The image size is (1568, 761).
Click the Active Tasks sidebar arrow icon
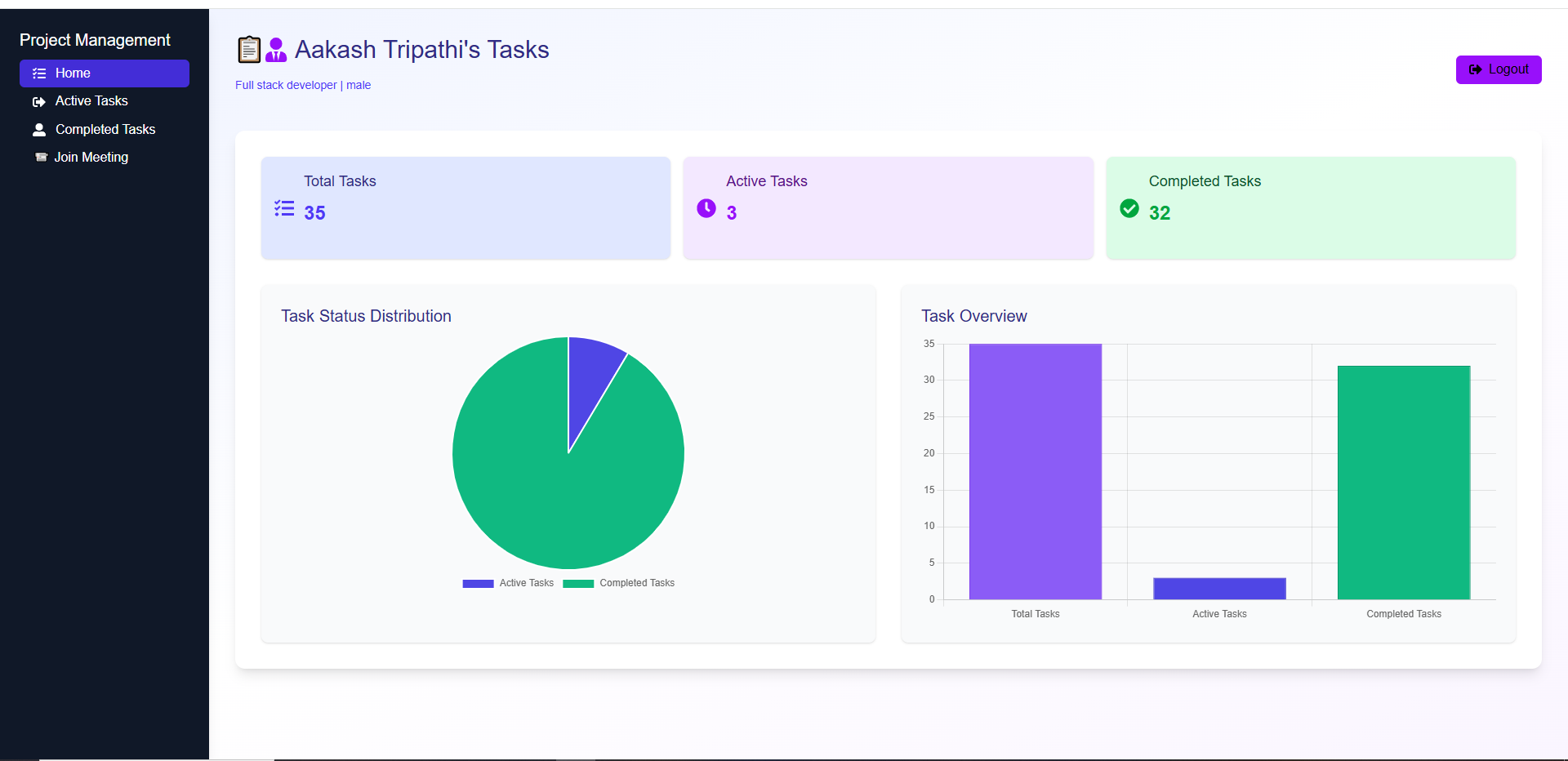tap(38, 102)
